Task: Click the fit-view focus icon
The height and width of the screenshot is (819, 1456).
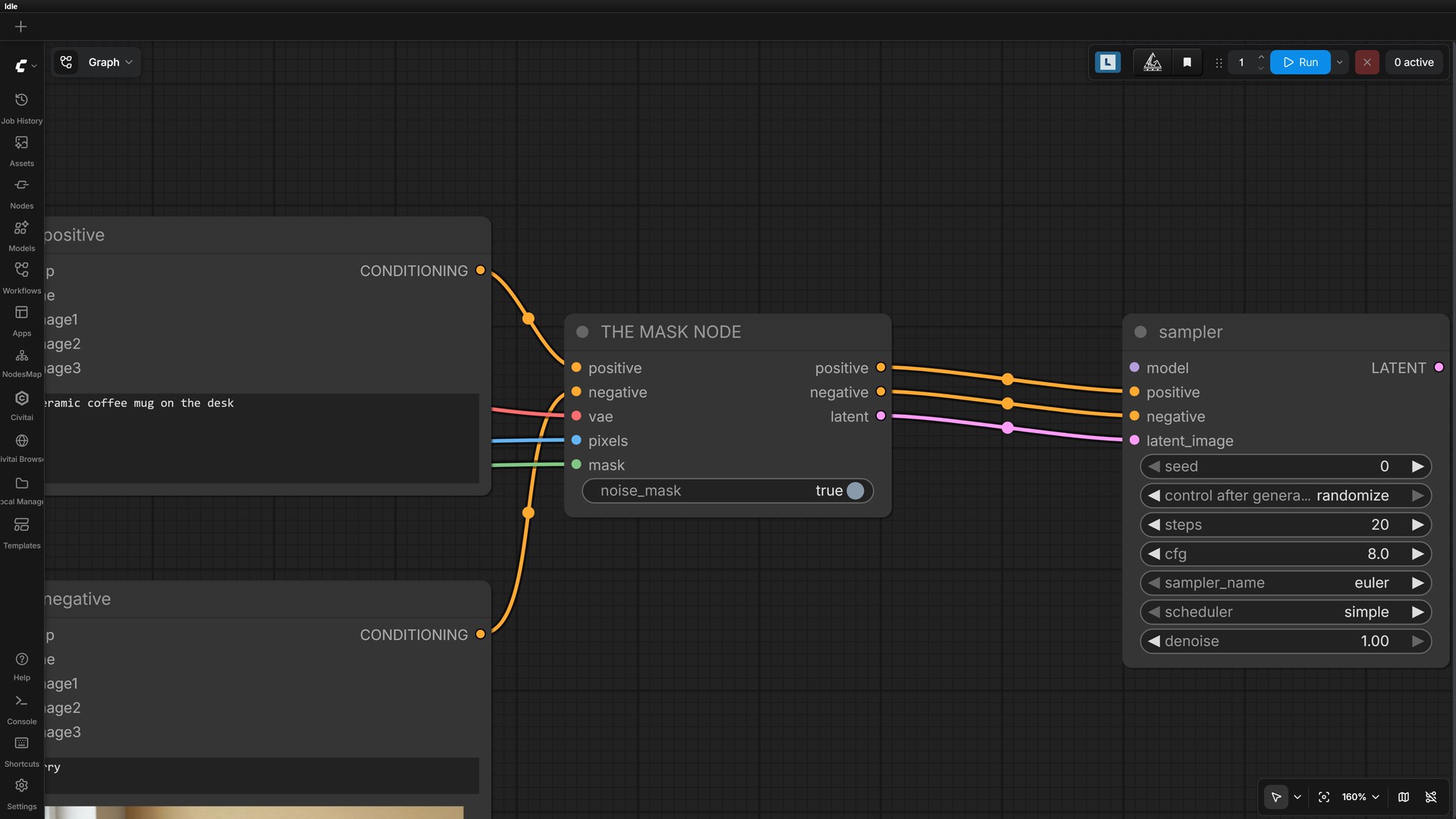Action: [1323, 797]
